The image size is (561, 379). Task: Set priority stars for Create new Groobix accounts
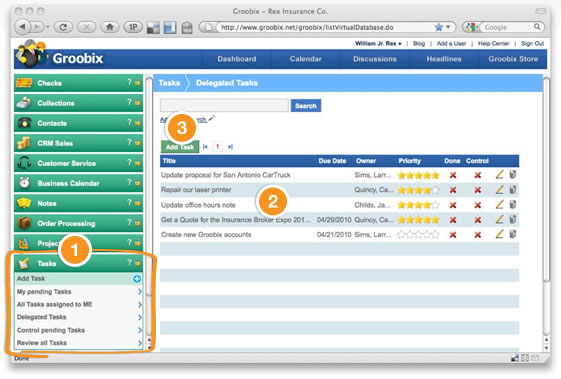(418, 235)
